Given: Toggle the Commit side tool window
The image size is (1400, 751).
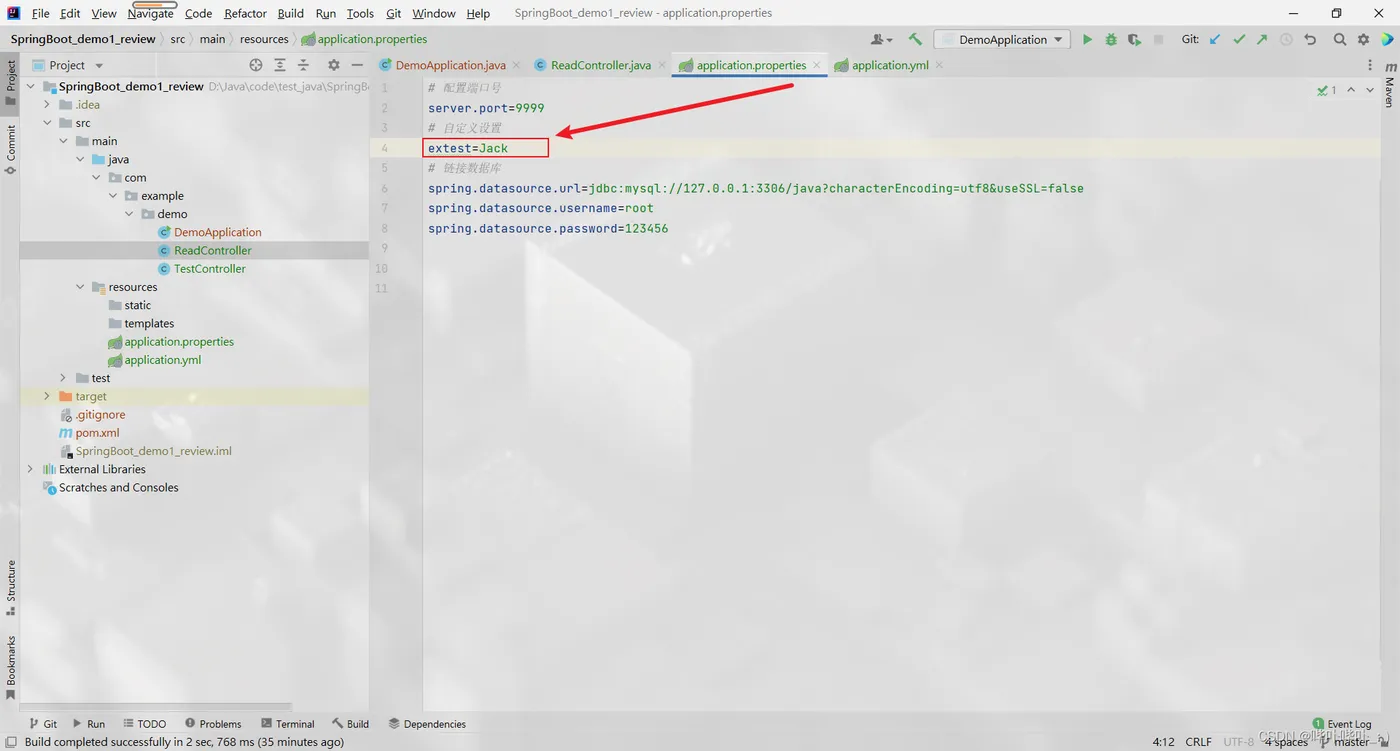Looking at the screenshot, I should (x=11, y=150).
